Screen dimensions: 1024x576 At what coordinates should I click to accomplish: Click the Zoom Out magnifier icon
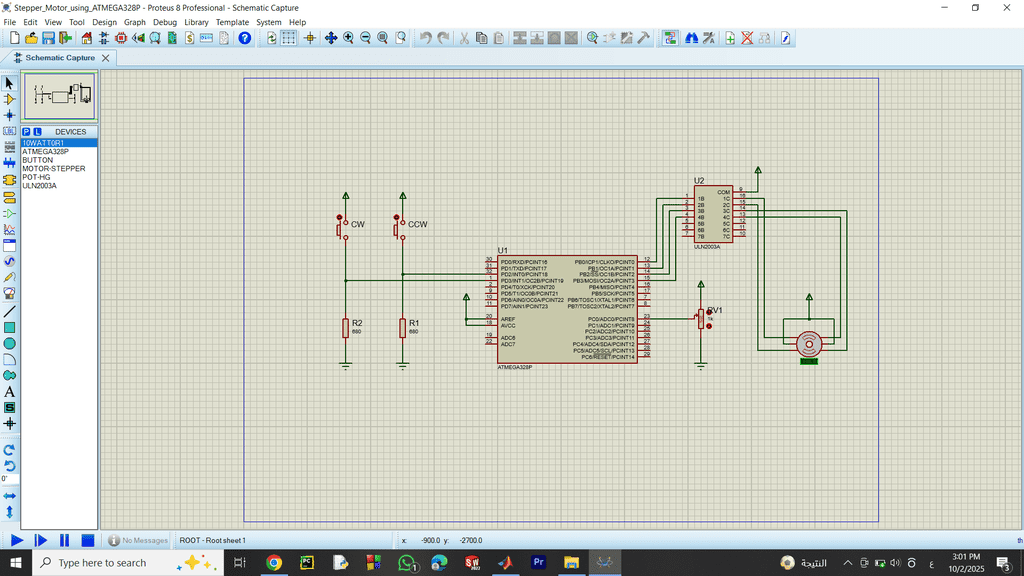(365, 38)
